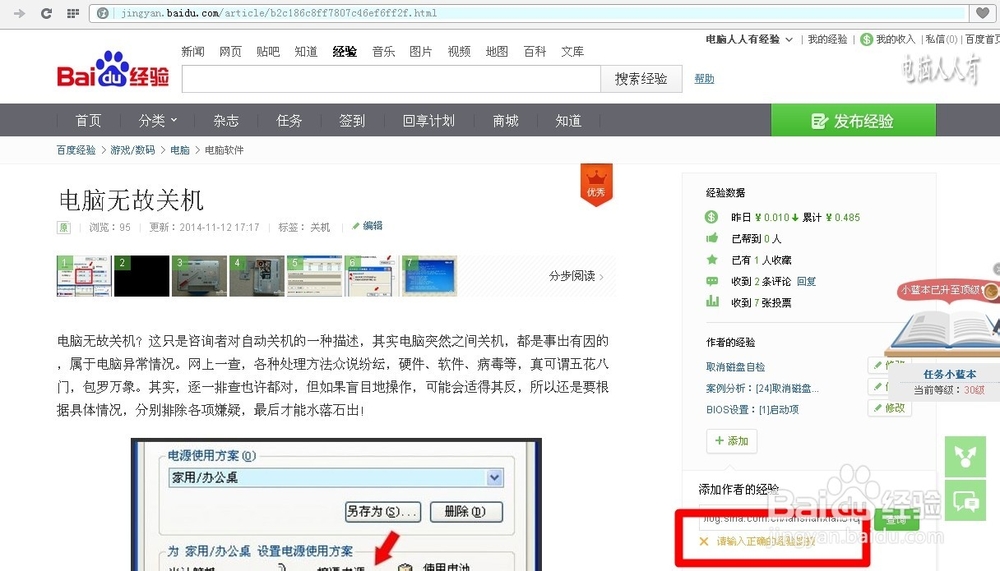Click the green comment side button
Viewport: 1000px width, 571px height.
point(965,501)
